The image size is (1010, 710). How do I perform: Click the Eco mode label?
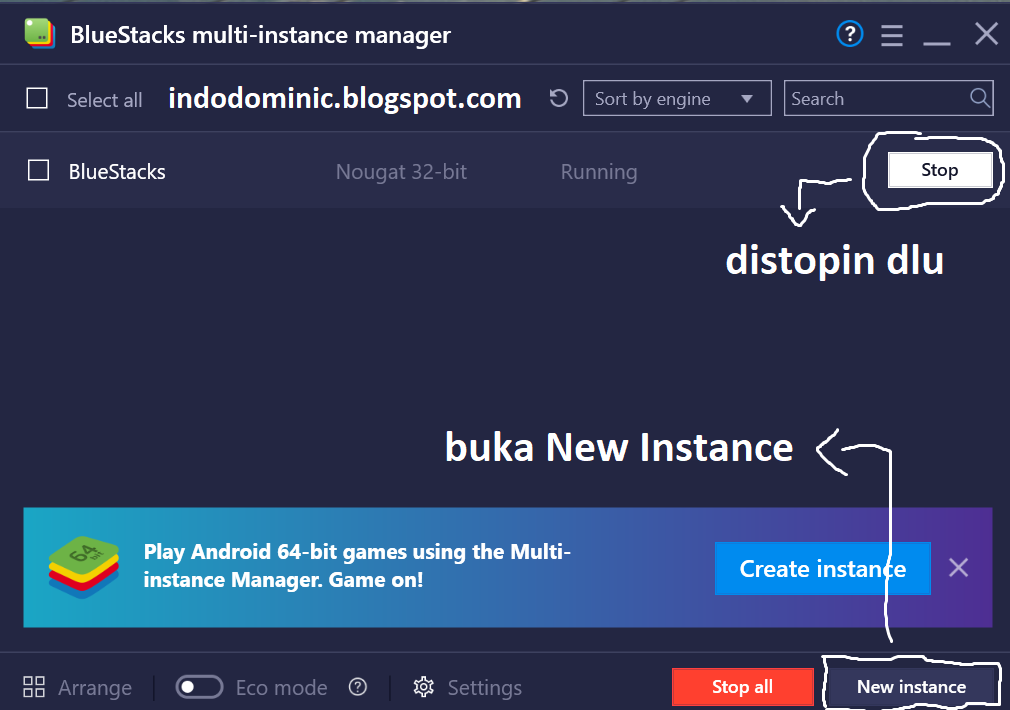[281, 687]
